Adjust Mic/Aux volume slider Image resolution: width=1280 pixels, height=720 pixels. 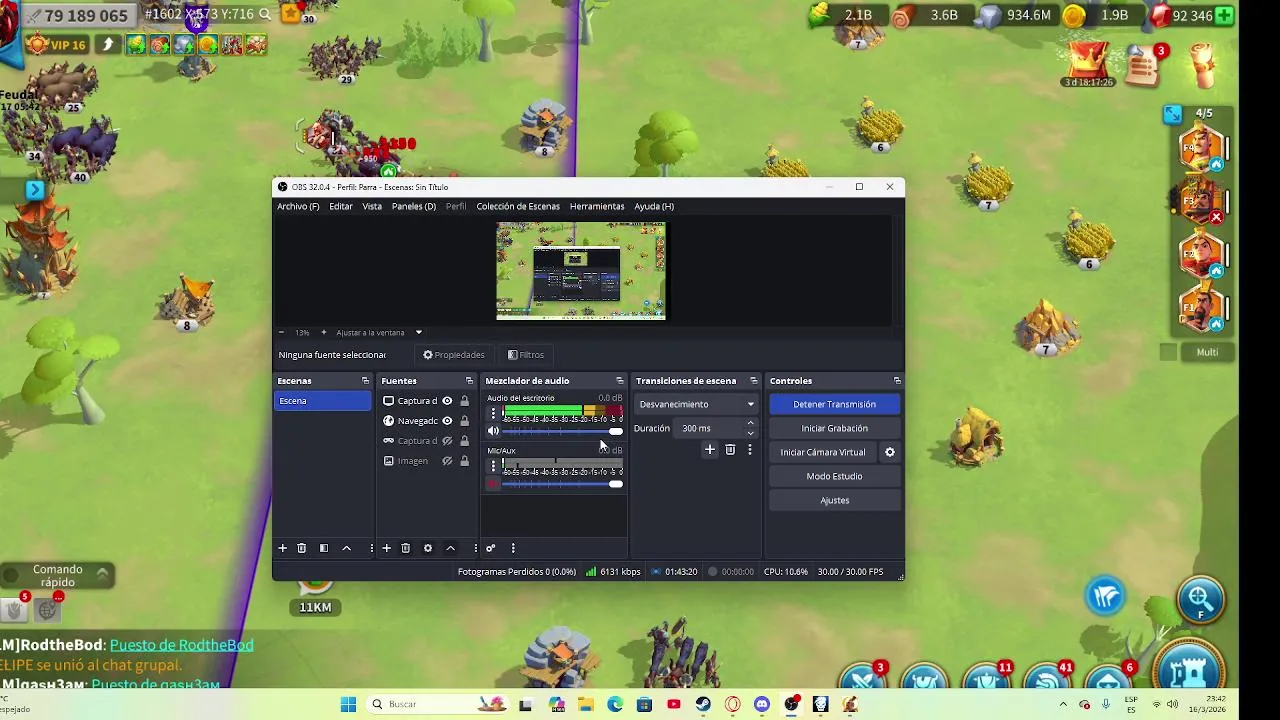562,484
